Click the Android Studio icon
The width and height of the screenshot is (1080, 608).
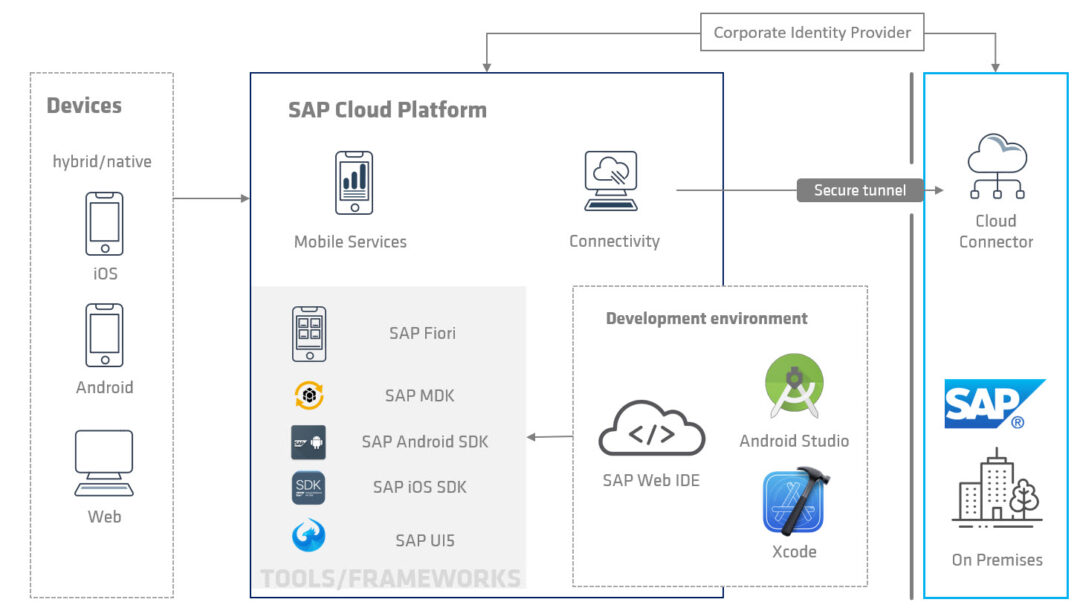tap(794, 386)
